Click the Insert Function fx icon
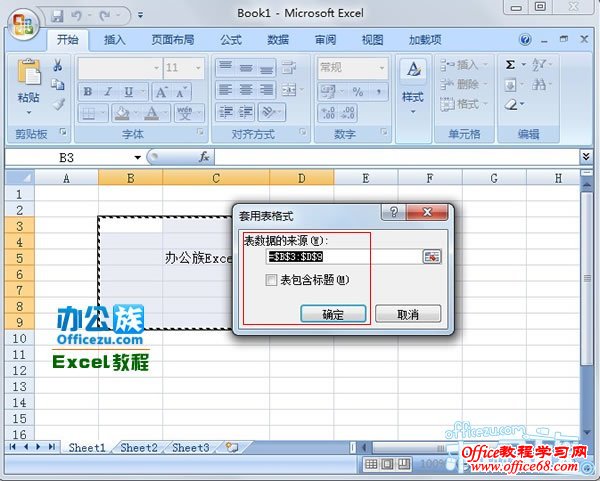 click(204, 157)
